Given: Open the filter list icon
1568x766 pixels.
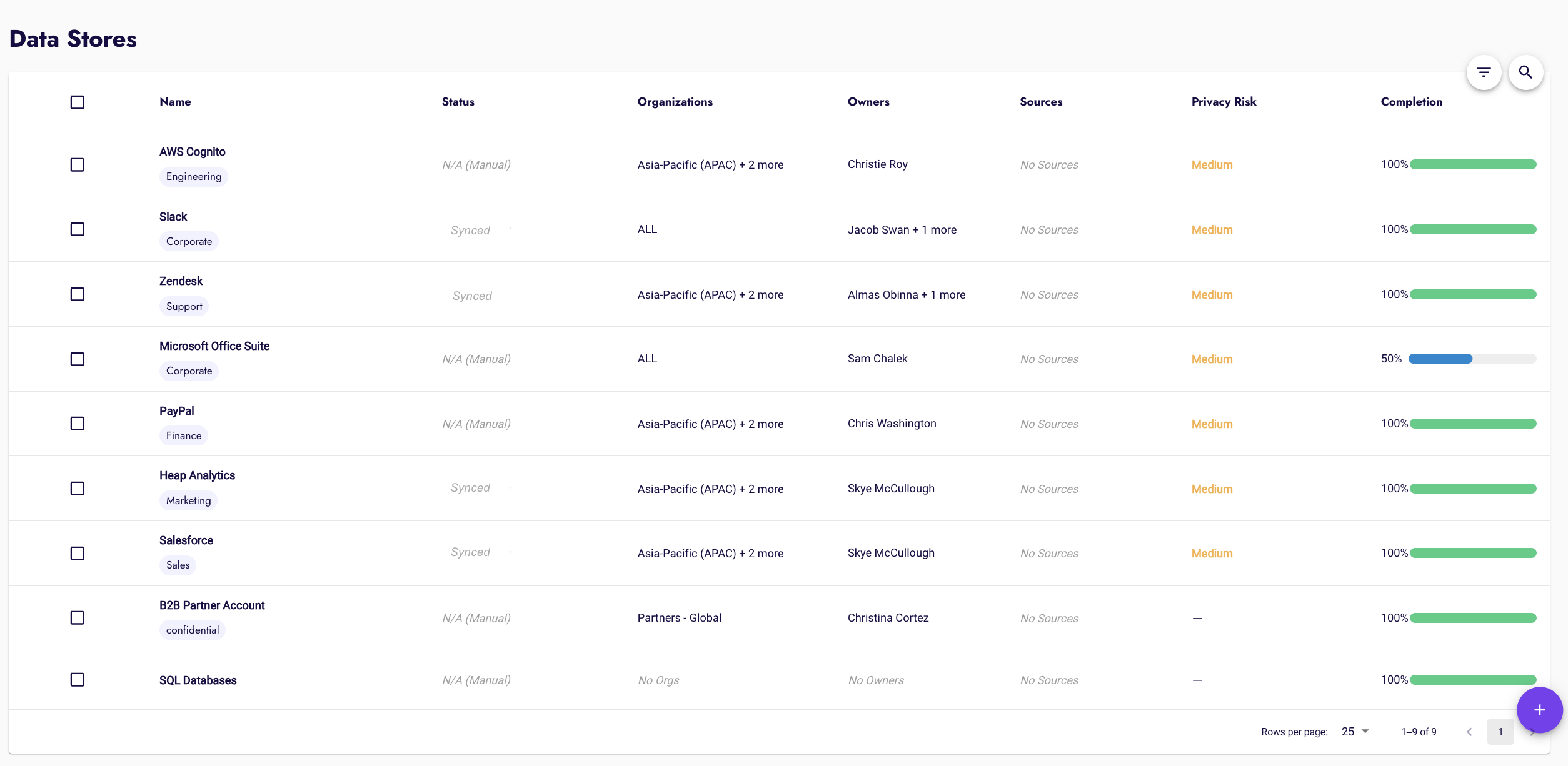Looking at the screenshot, I should click(1484, 72).
